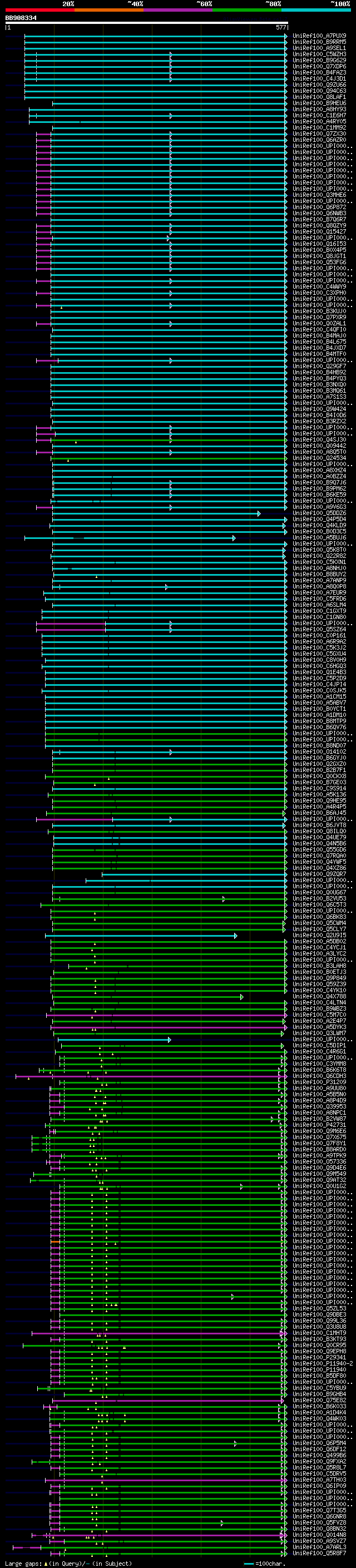Select label UniRef100_C1MM92

click(x=319, y=127)
